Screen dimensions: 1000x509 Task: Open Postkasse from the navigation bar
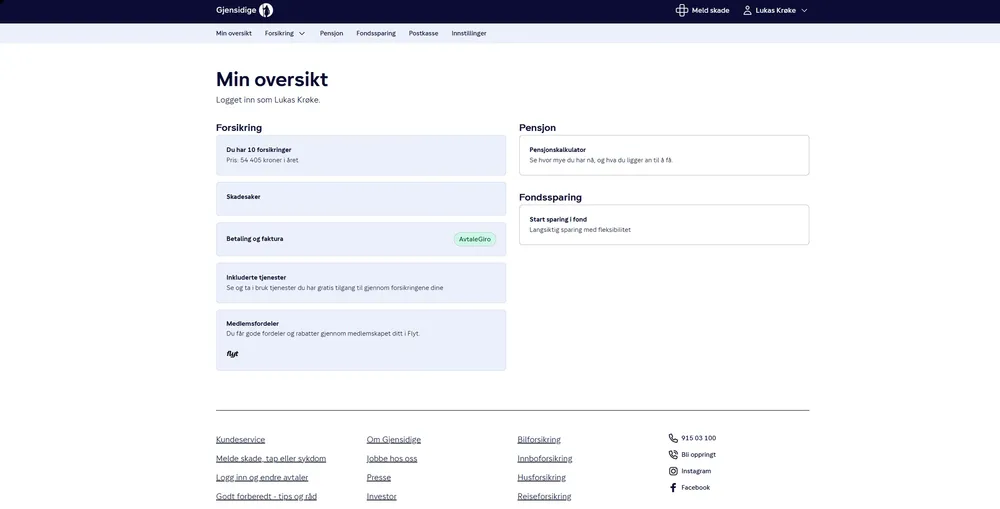tap(423, 33)
